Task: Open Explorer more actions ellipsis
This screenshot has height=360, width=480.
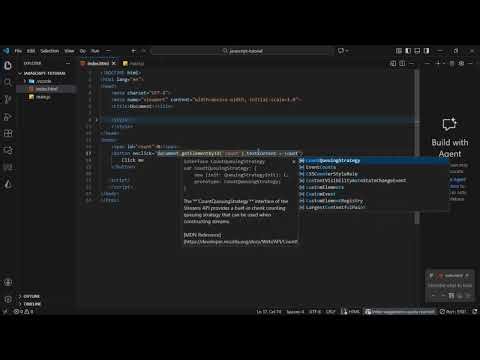Action: click(68, 63)
